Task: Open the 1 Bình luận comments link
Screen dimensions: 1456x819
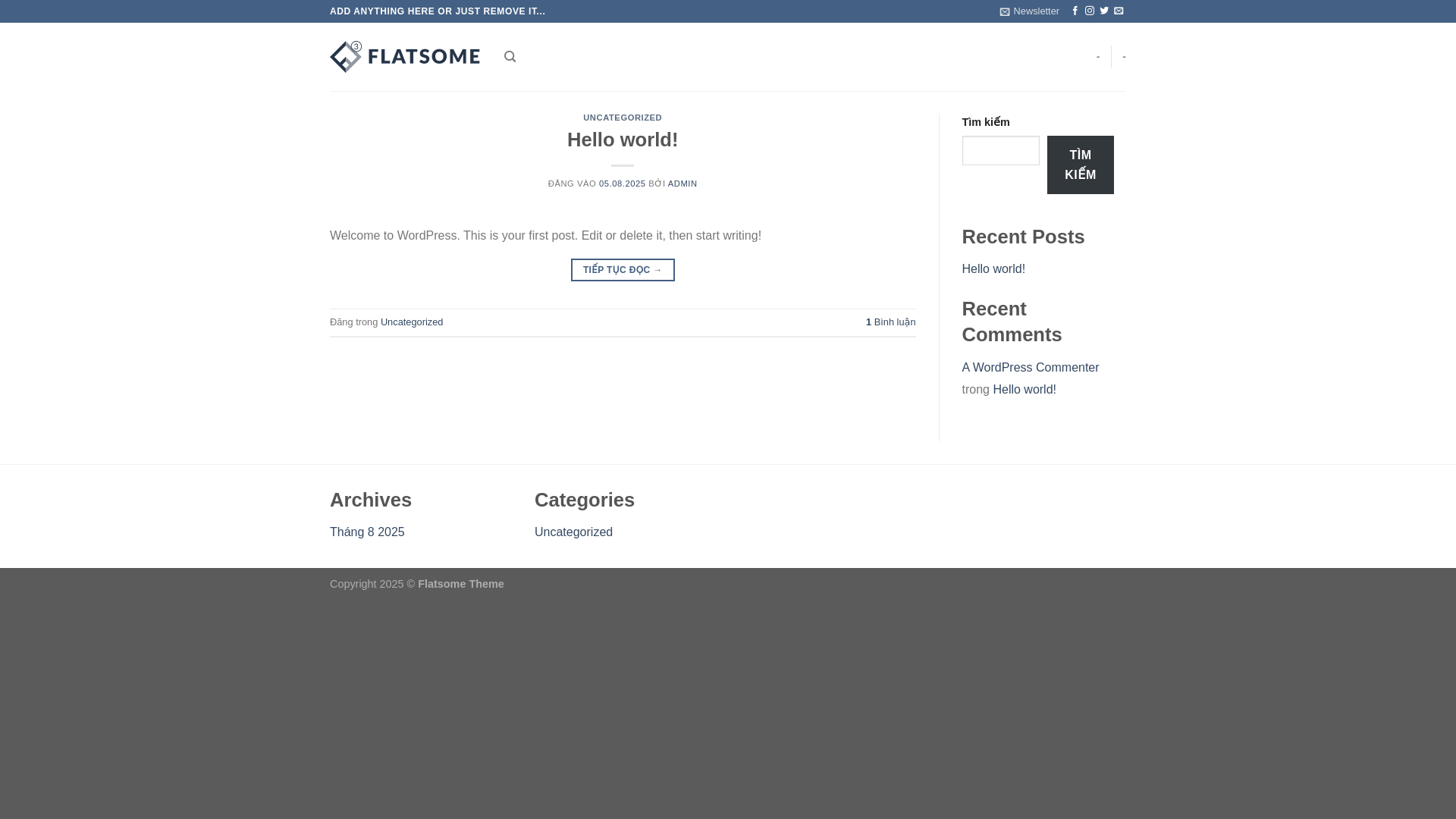Action: [890, 322]
